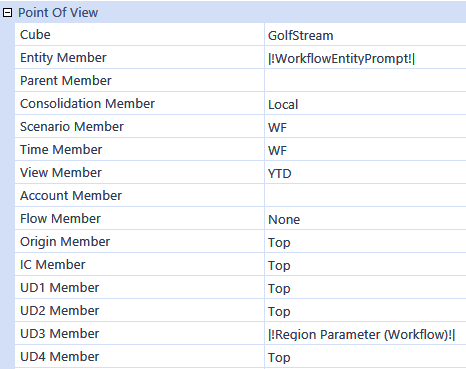Image resolution: width=466 pixels, height=369 pixels.
Task: Click the empty Parent Member value field
Action: pyautogui.click(x=365, y=81)
